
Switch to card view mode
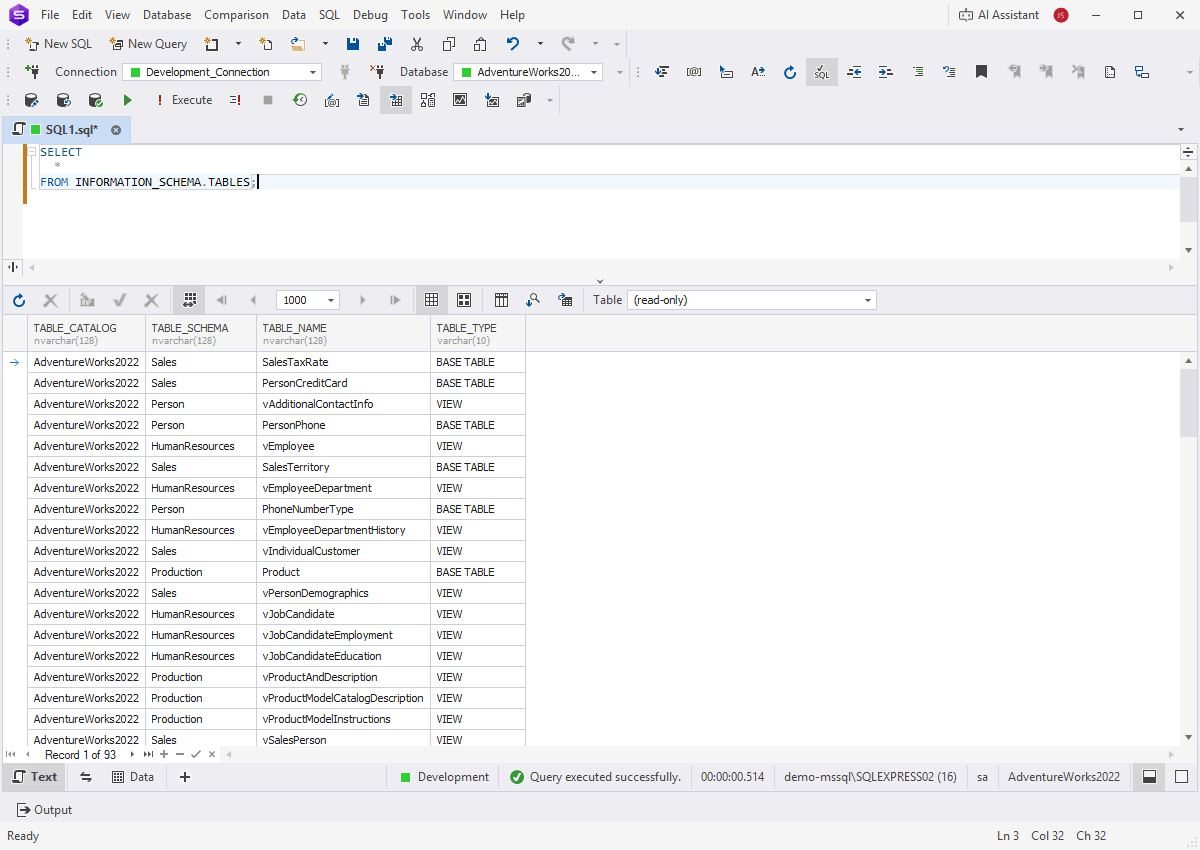464,300
